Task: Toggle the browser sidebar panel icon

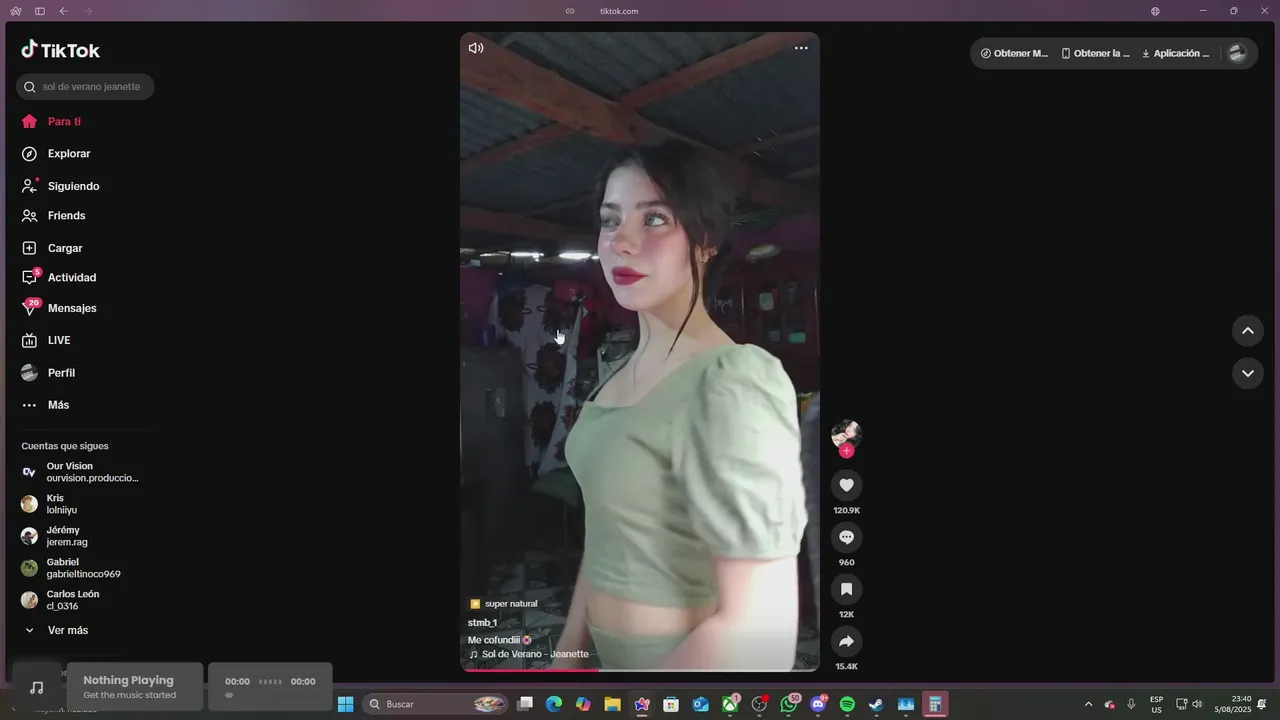Action: [x=40, y=11]
